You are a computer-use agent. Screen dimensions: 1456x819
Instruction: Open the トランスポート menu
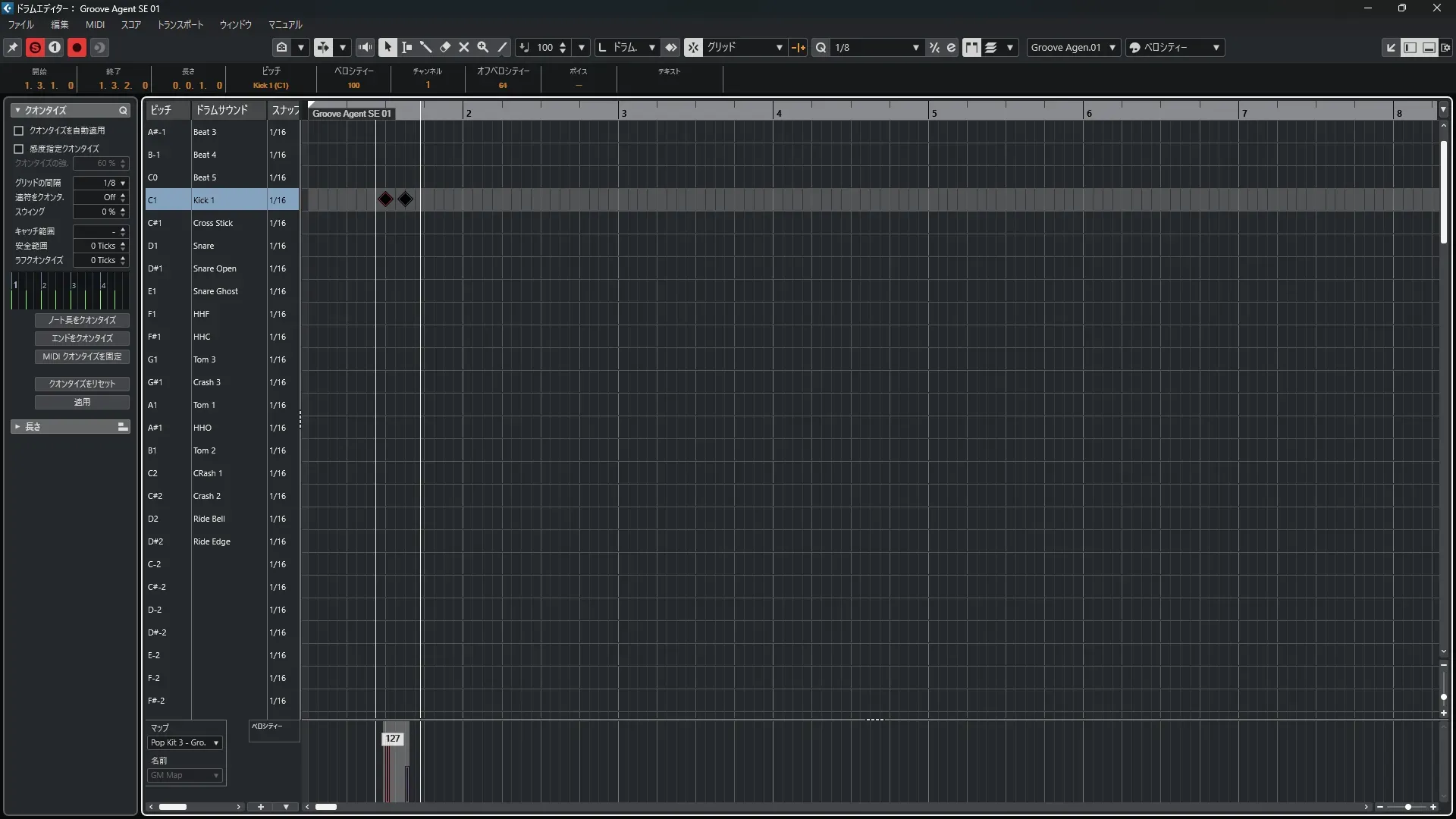pos(180,24)
